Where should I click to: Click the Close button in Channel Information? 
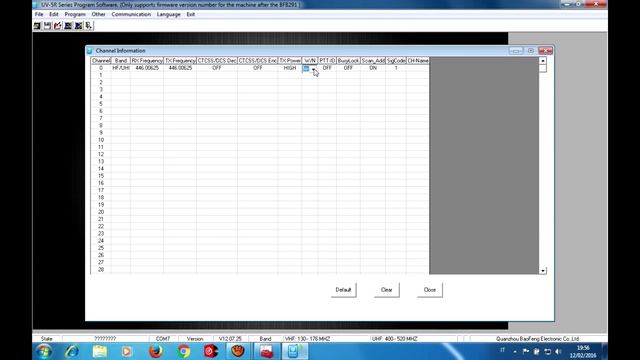pyautogui.click(x=430, y=290)
